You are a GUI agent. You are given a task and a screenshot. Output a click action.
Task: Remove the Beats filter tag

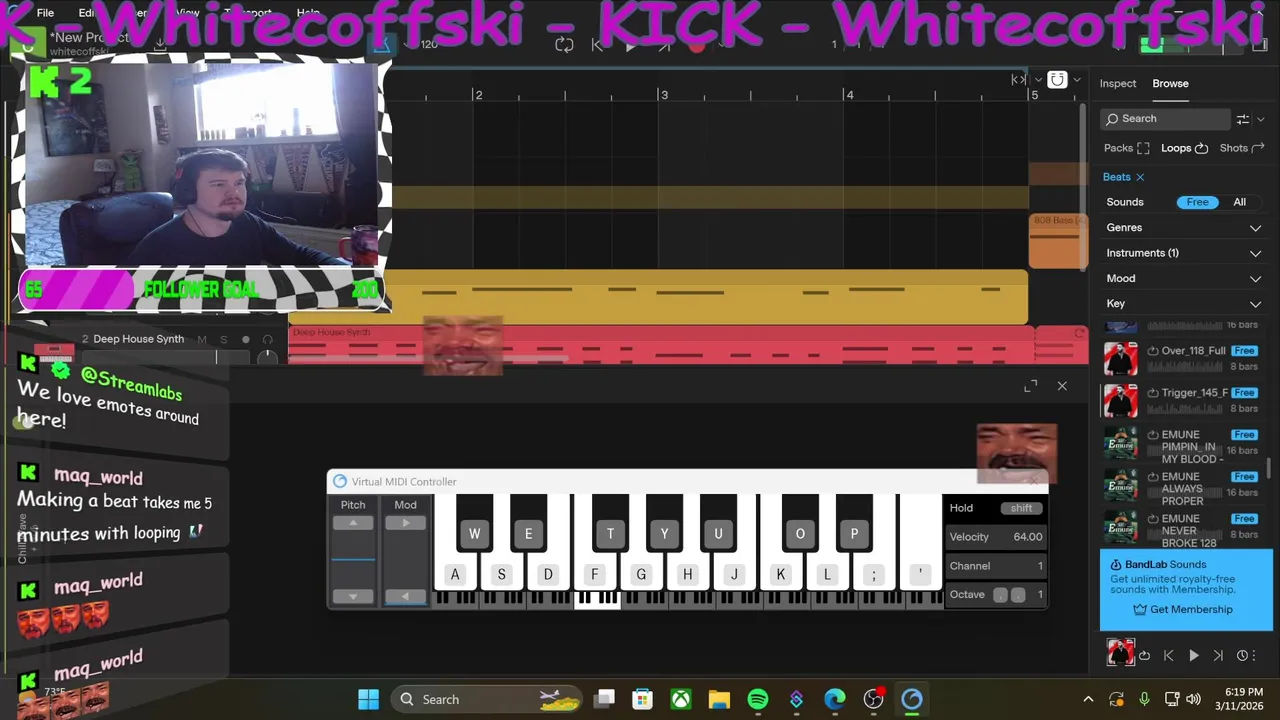coord(1140,177)
